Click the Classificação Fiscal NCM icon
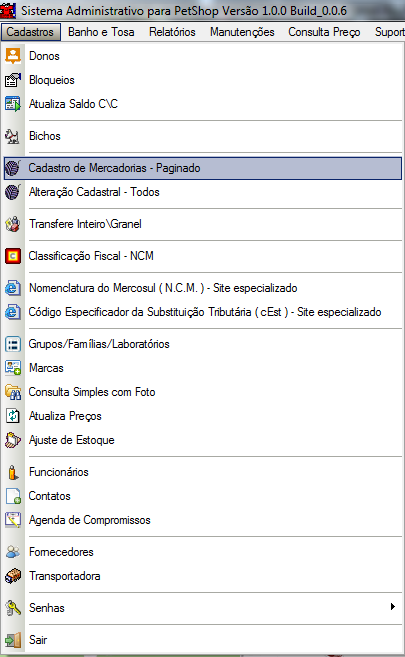Screen dimensions: 405x657 tap(13, 256)
